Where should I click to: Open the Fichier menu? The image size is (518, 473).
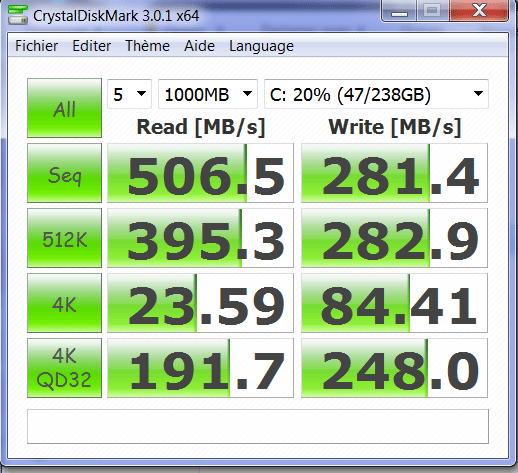(x=36, y=46)
